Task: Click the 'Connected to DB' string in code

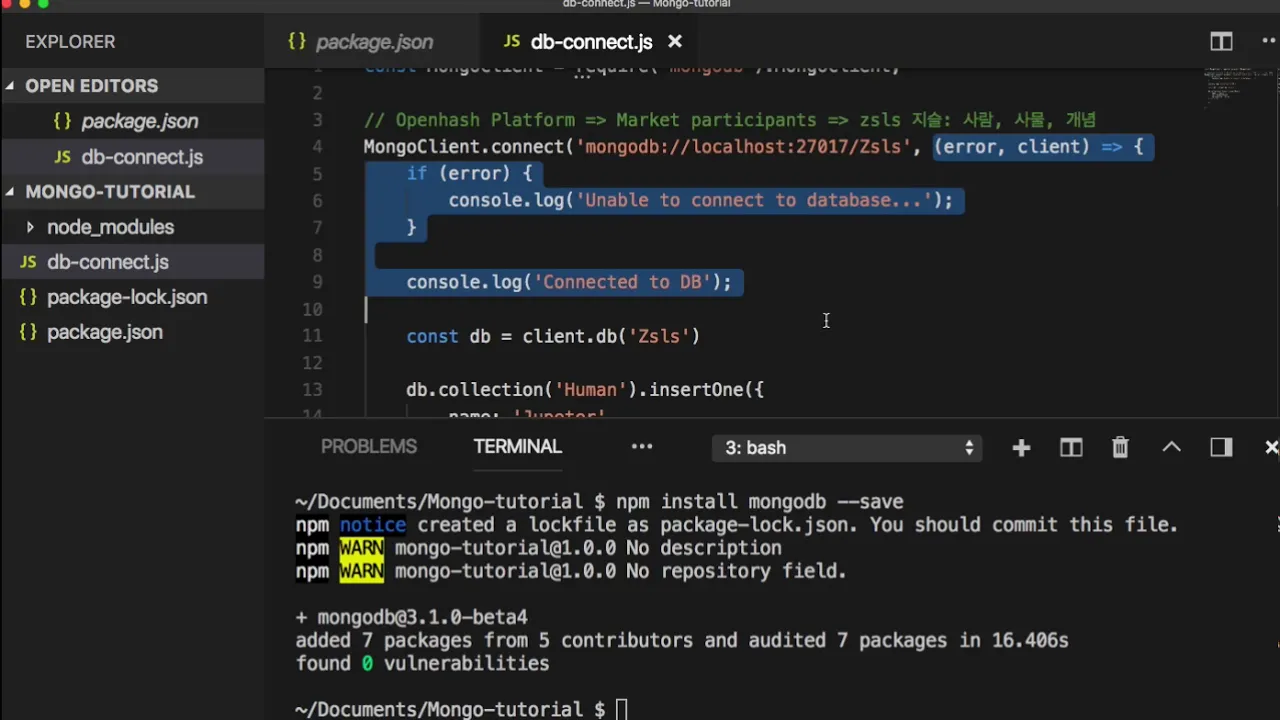Action: (x=621, y=282)
